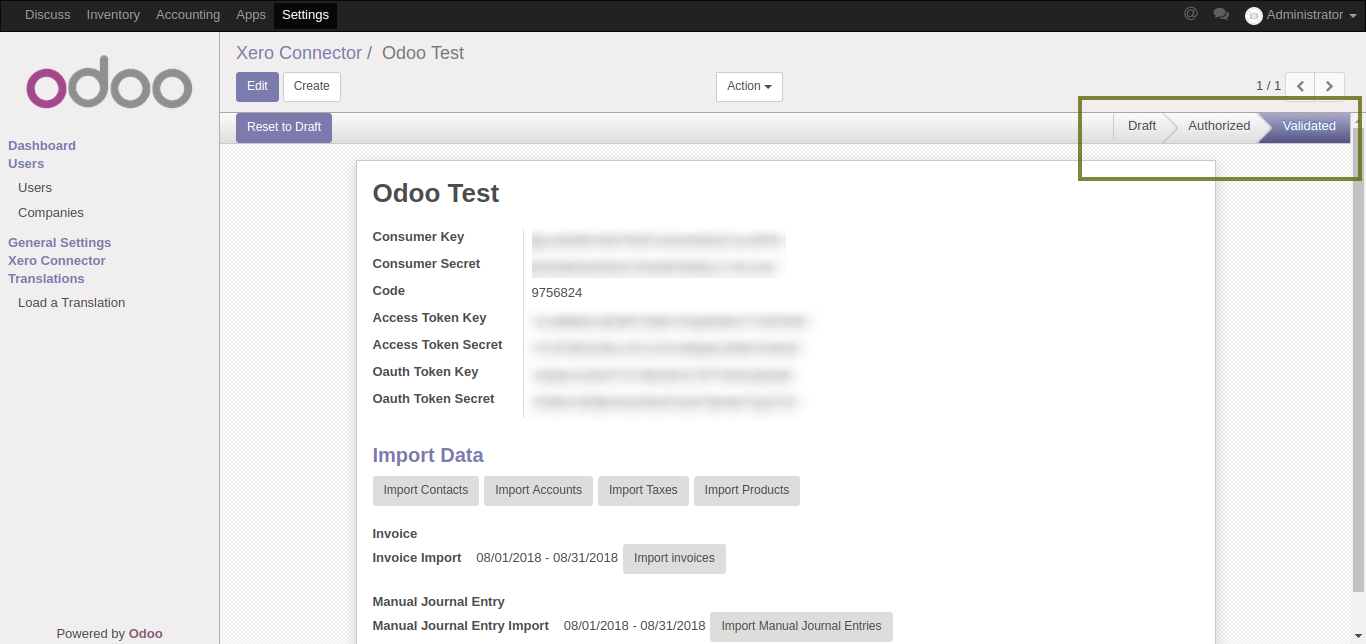Click the Code value 9756824
The width and height of the screenshot is (1366, 644).
(557, 293)
